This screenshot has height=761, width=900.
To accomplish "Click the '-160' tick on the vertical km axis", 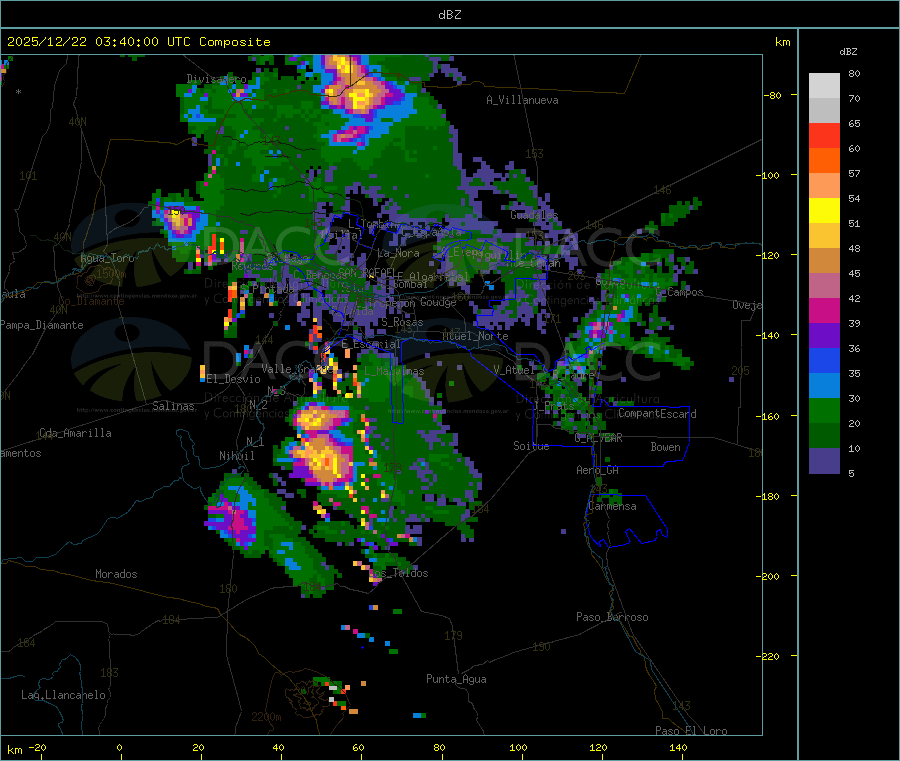I will (x=770, y=416).
